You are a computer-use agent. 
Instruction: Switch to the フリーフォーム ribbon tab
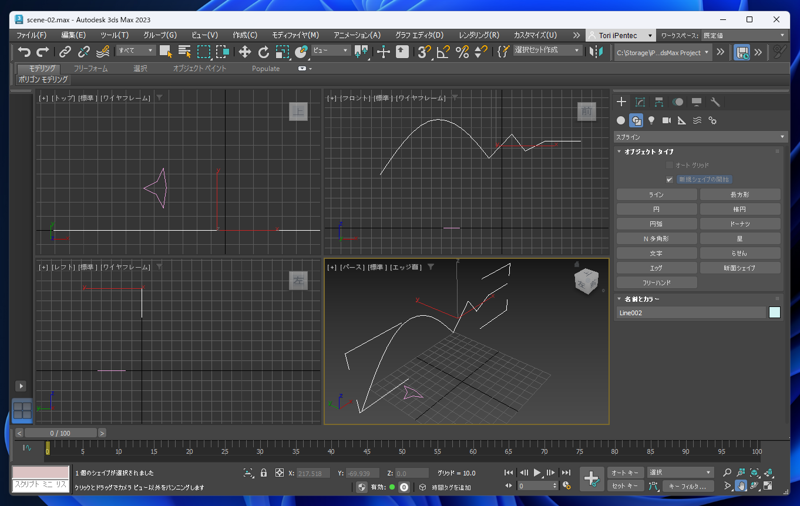91,68
